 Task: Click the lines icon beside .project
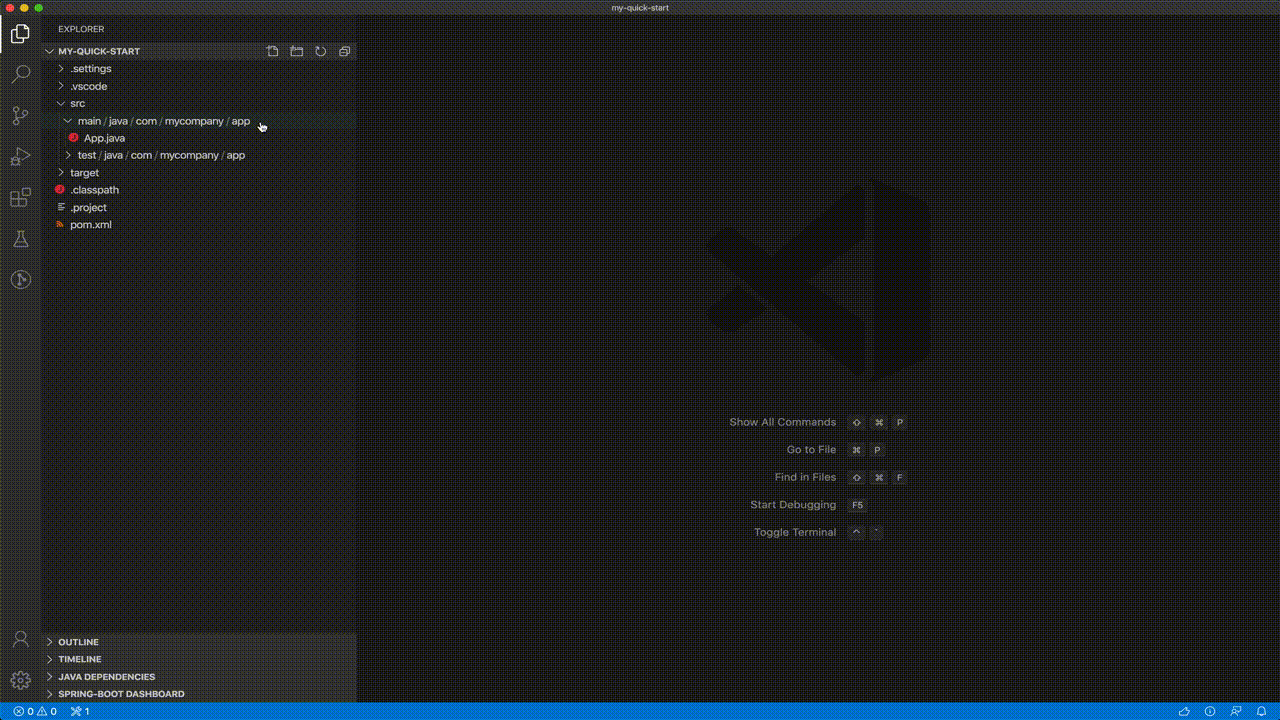(60, 207)
